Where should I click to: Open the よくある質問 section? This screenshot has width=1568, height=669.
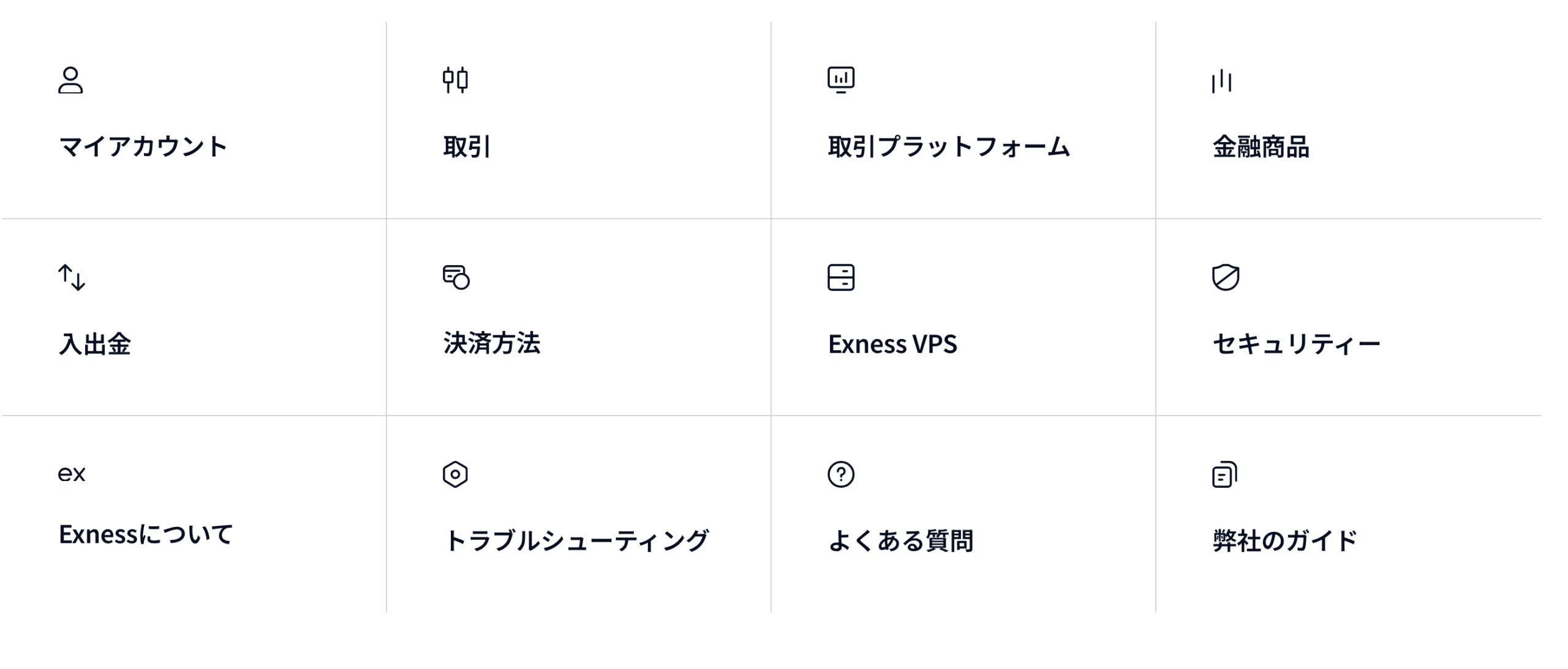click(x=900, y=541)
